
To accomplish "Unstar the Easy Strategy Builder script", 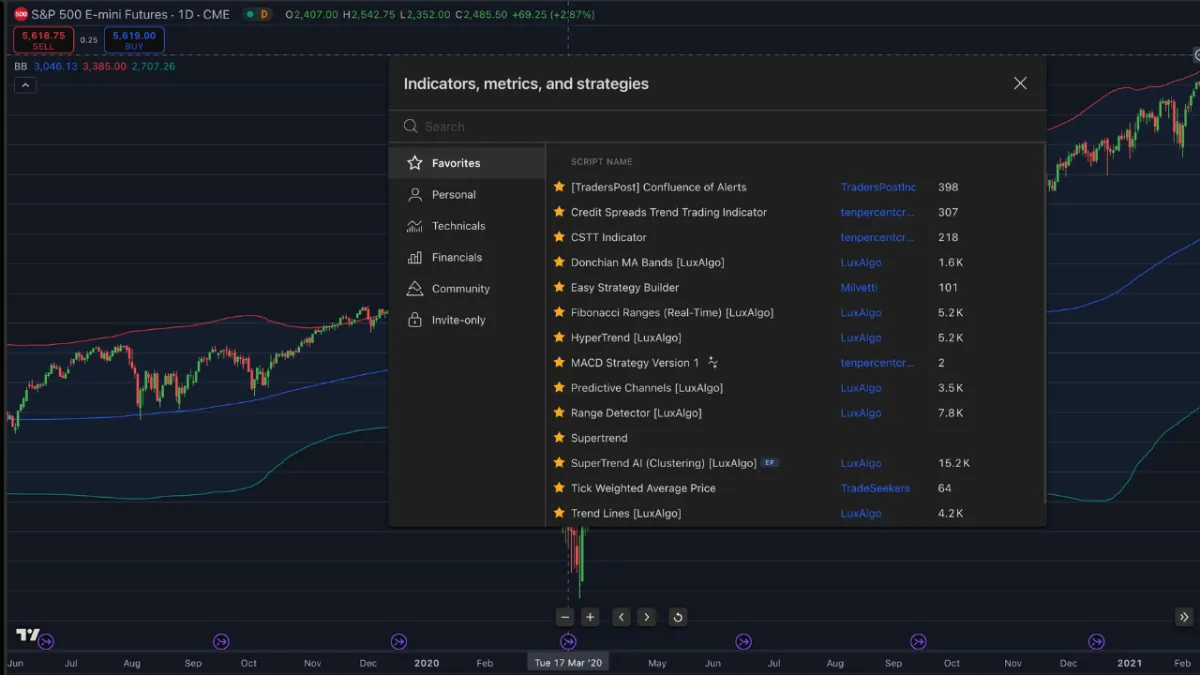I will pos(559,287).
